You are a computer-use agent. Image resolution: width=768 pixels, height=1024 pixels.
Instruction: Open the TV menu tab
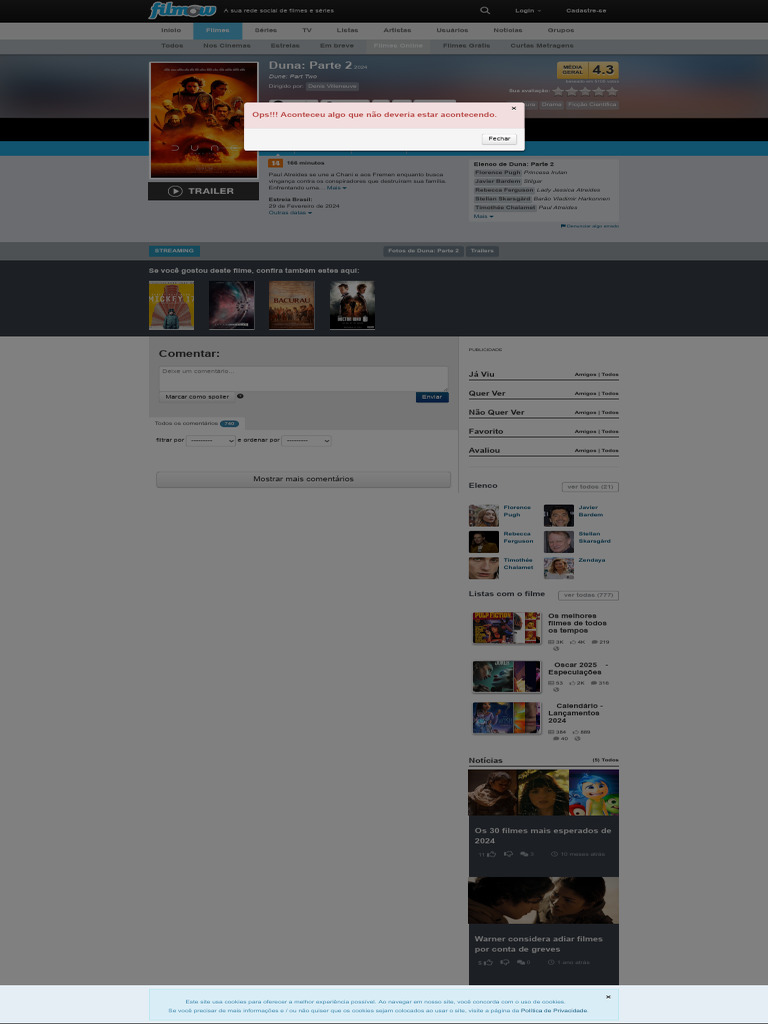(x=307, y=31)
